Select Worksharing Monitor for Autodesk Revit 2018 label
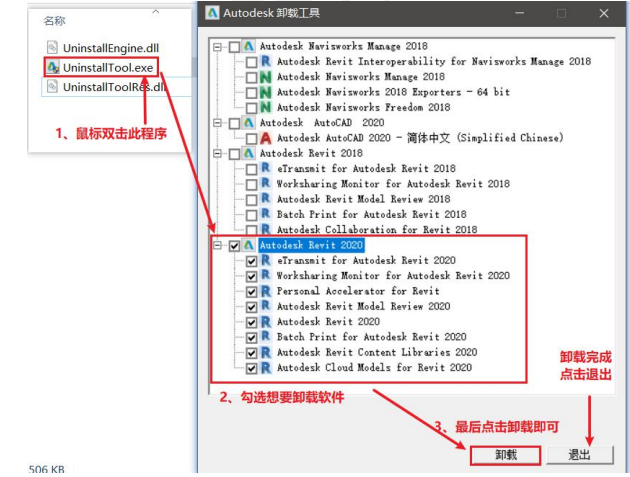Image resolution: width=630 pixels, height=477 pixels. [x=393, y=184]
